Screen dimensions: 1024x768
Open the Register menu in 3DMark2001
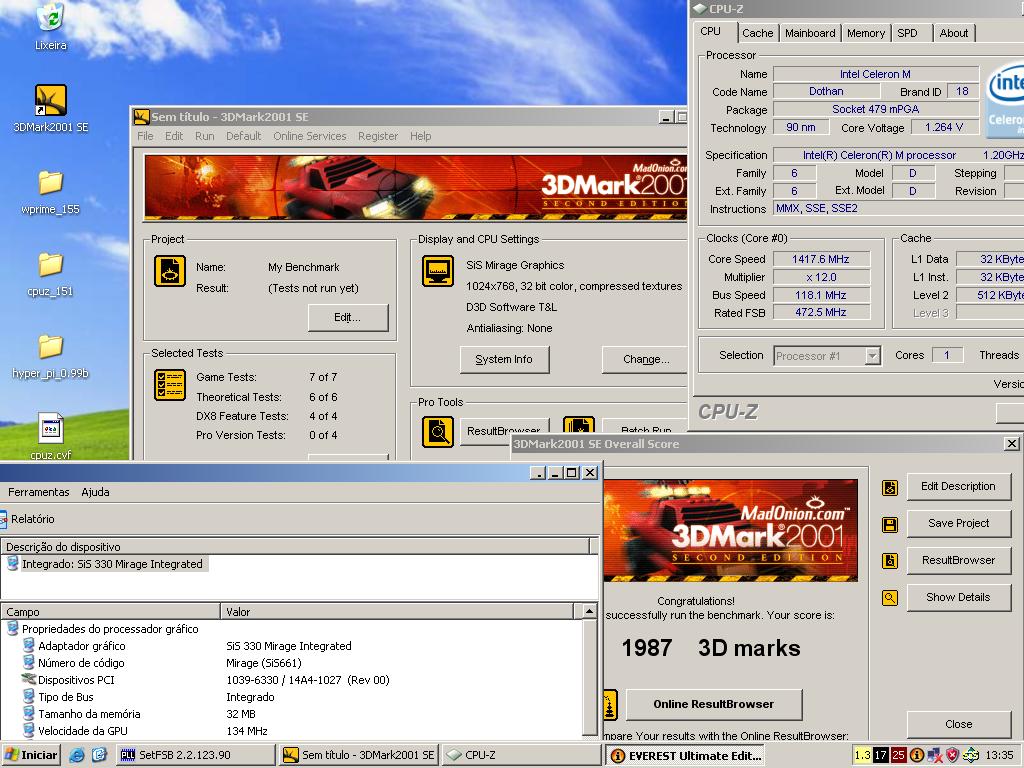click(x=377, y=136)
